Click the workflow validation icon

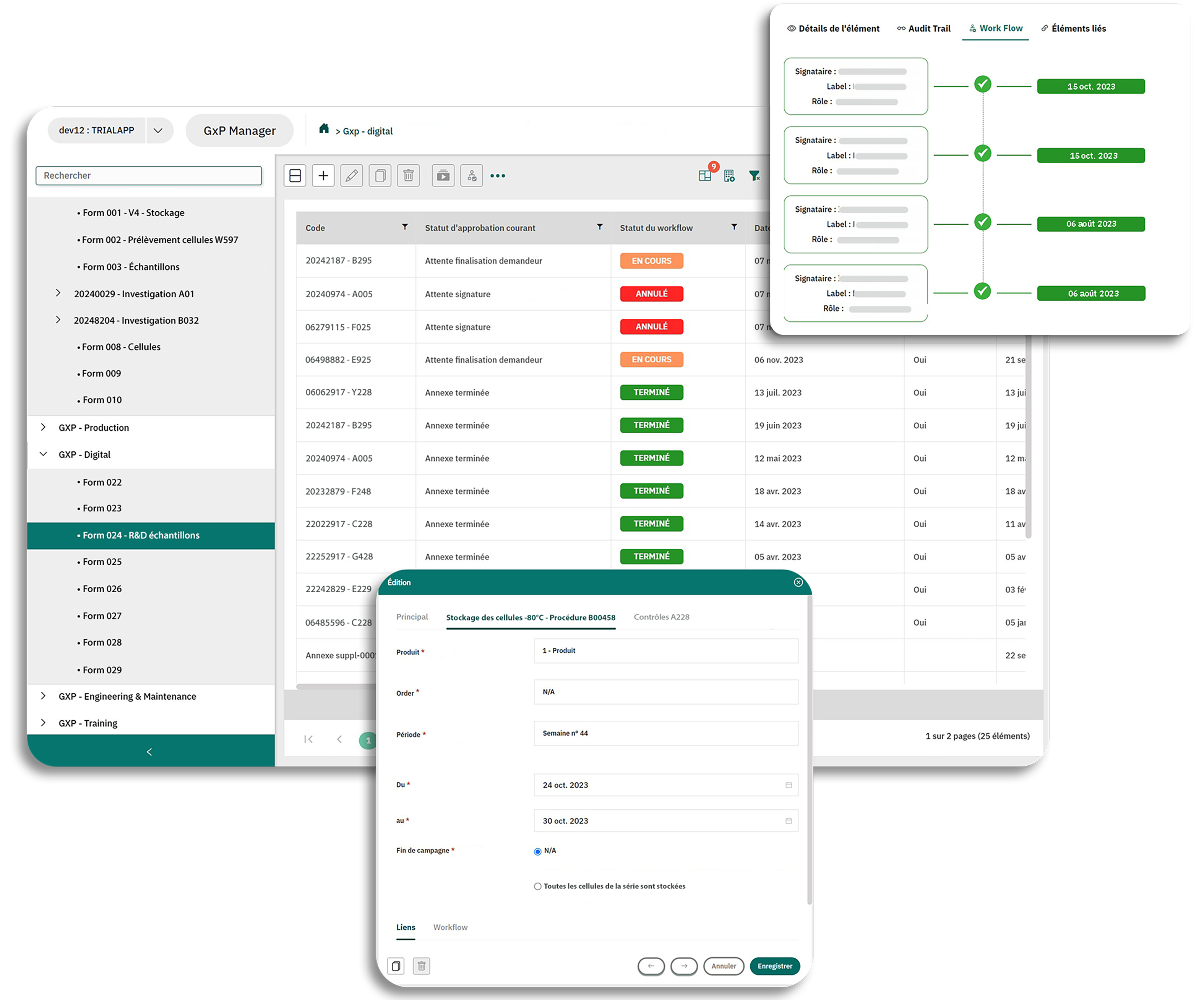(471, 175)
